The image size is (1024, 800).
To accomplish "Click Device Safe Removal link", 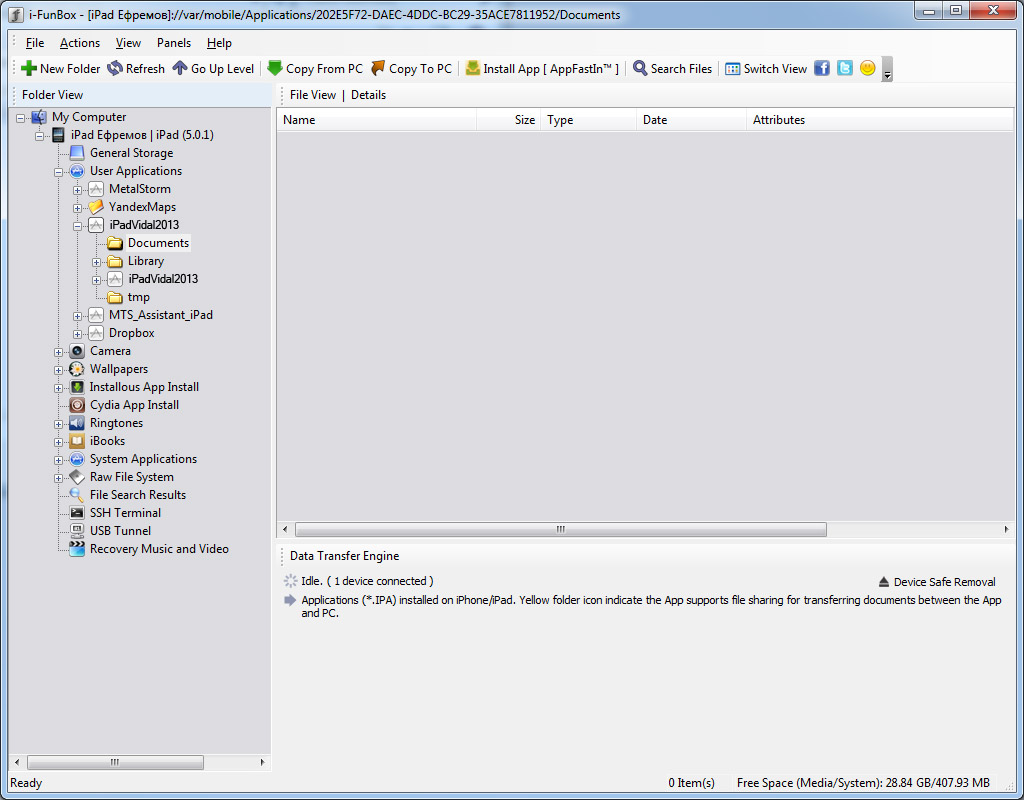I will [936, 582].
